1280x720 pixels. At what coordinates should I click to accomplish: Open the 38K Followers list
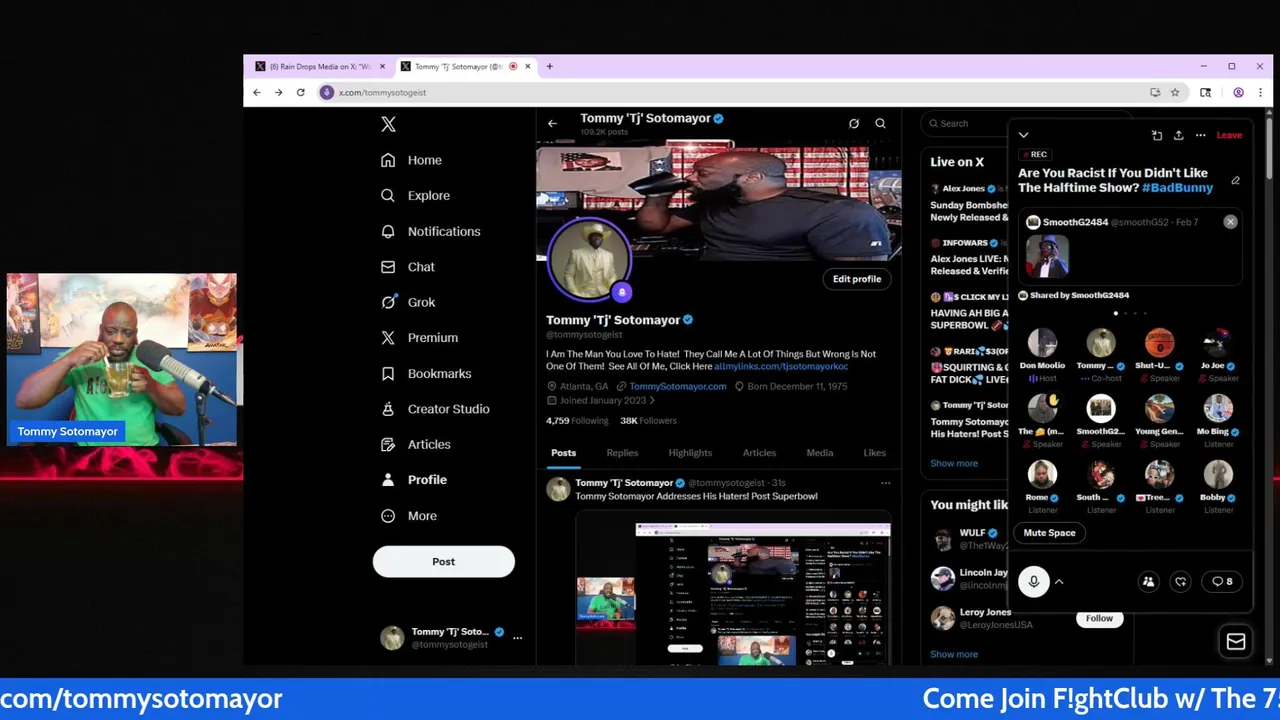(x=648, y=421)
